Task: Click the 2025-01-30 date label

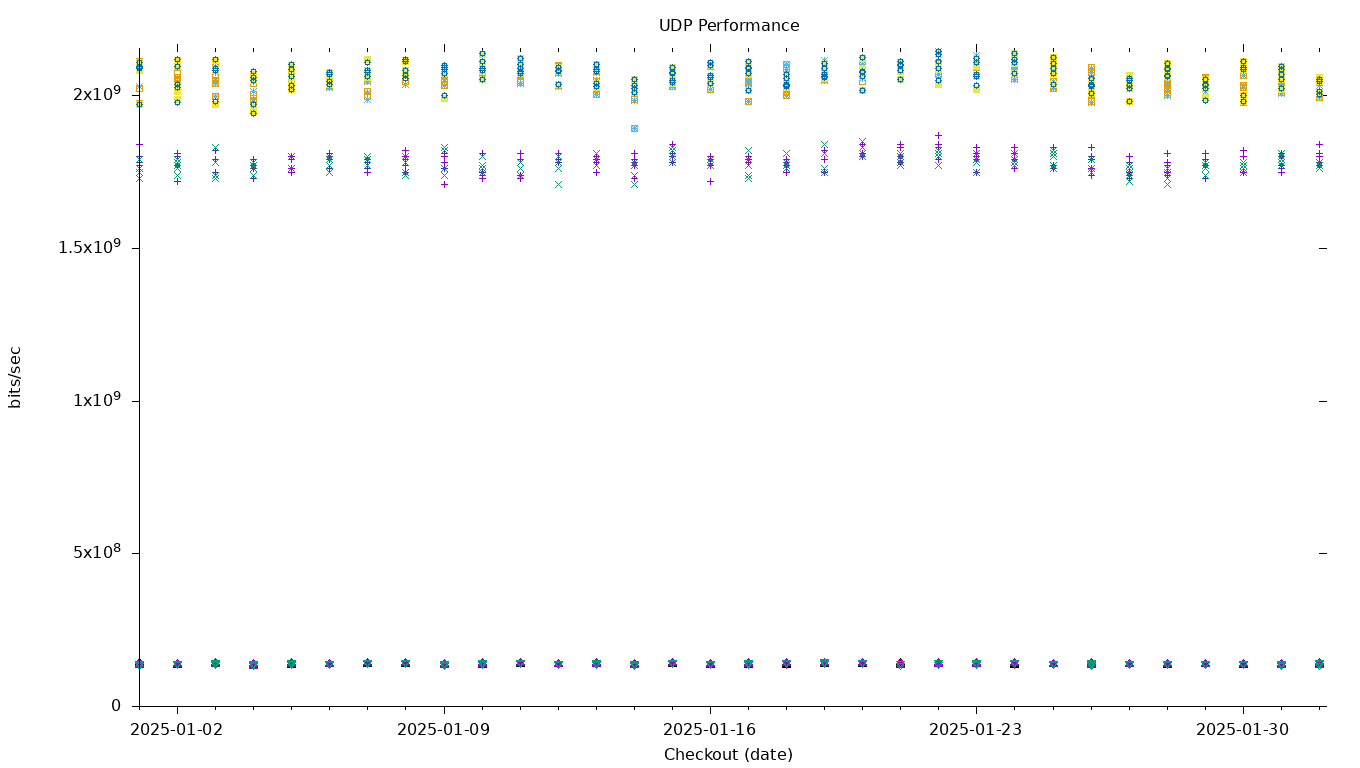Action: coord(1243,730)
